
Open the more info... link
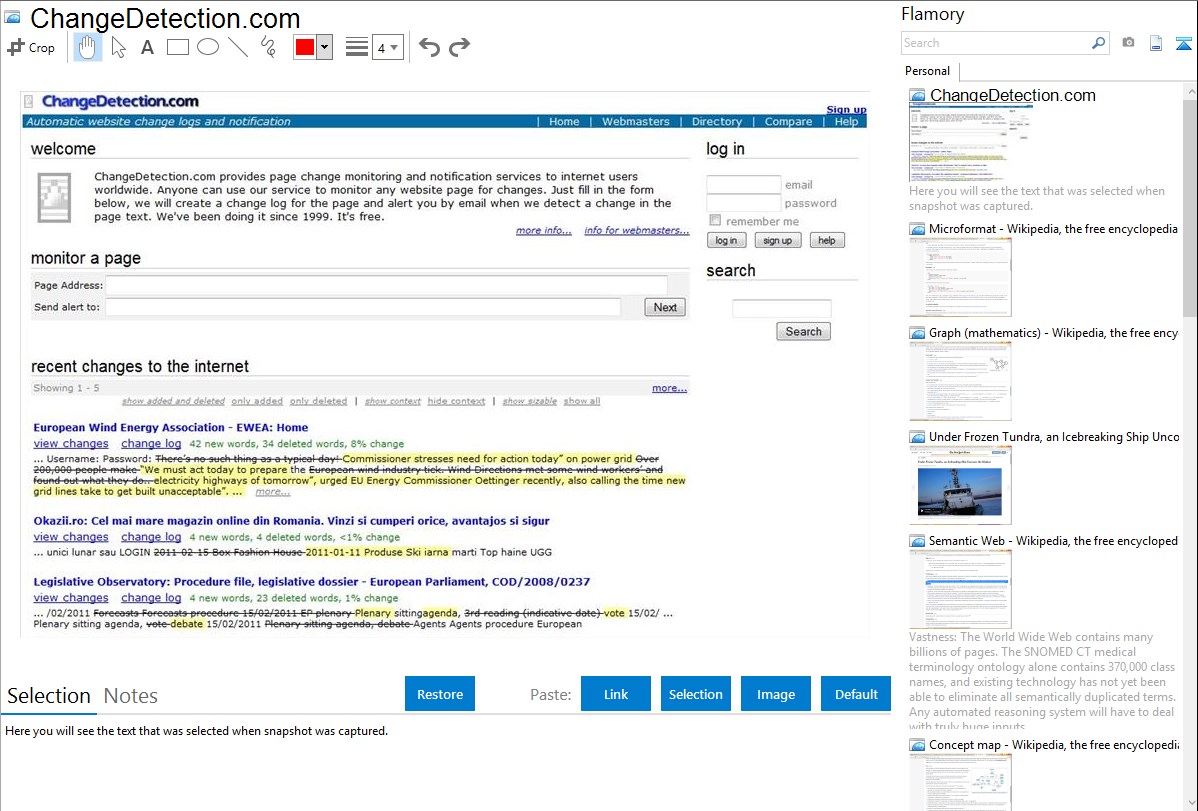click(x=544, y=230)
